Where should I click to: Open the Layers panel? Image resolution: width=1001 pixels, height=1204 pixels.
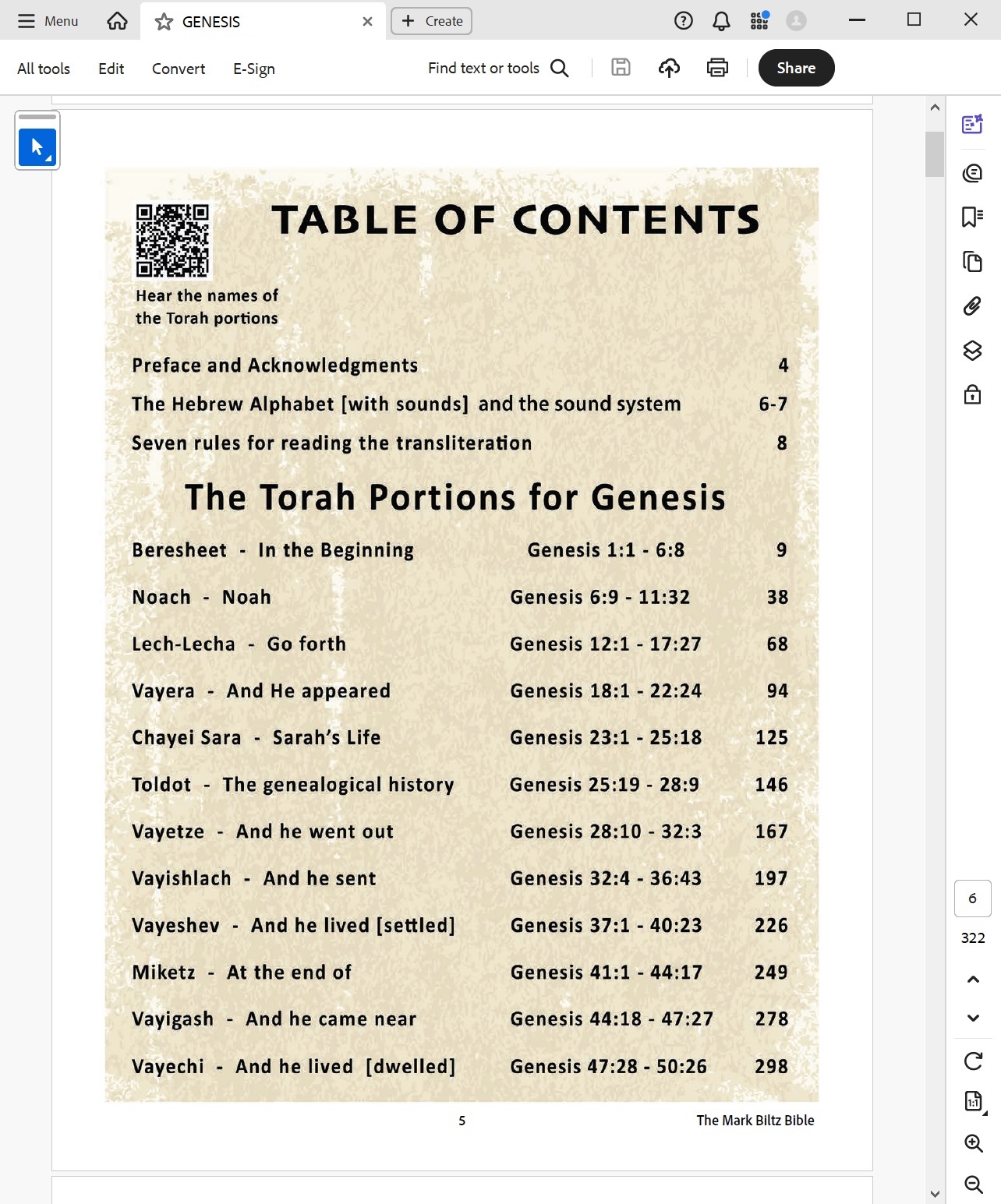click(x=972, y=350)
